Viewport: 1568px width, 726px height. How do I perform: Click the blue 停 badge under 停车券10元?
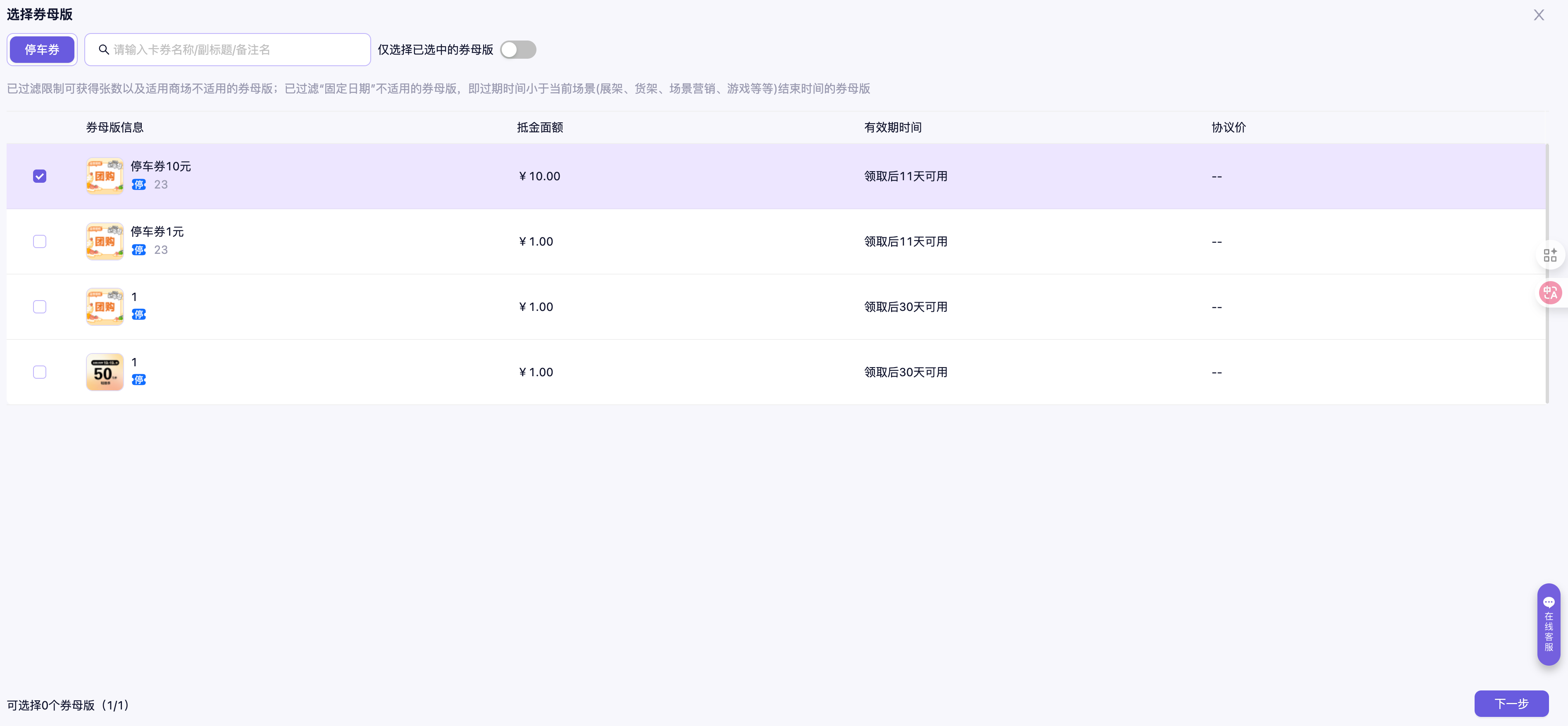point(139,184)
